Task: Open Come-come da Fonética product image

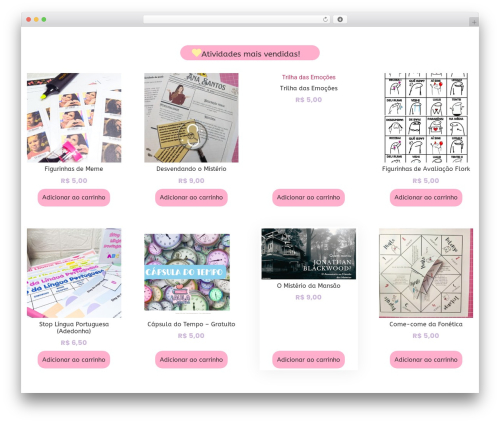Action: click(426, 273)
